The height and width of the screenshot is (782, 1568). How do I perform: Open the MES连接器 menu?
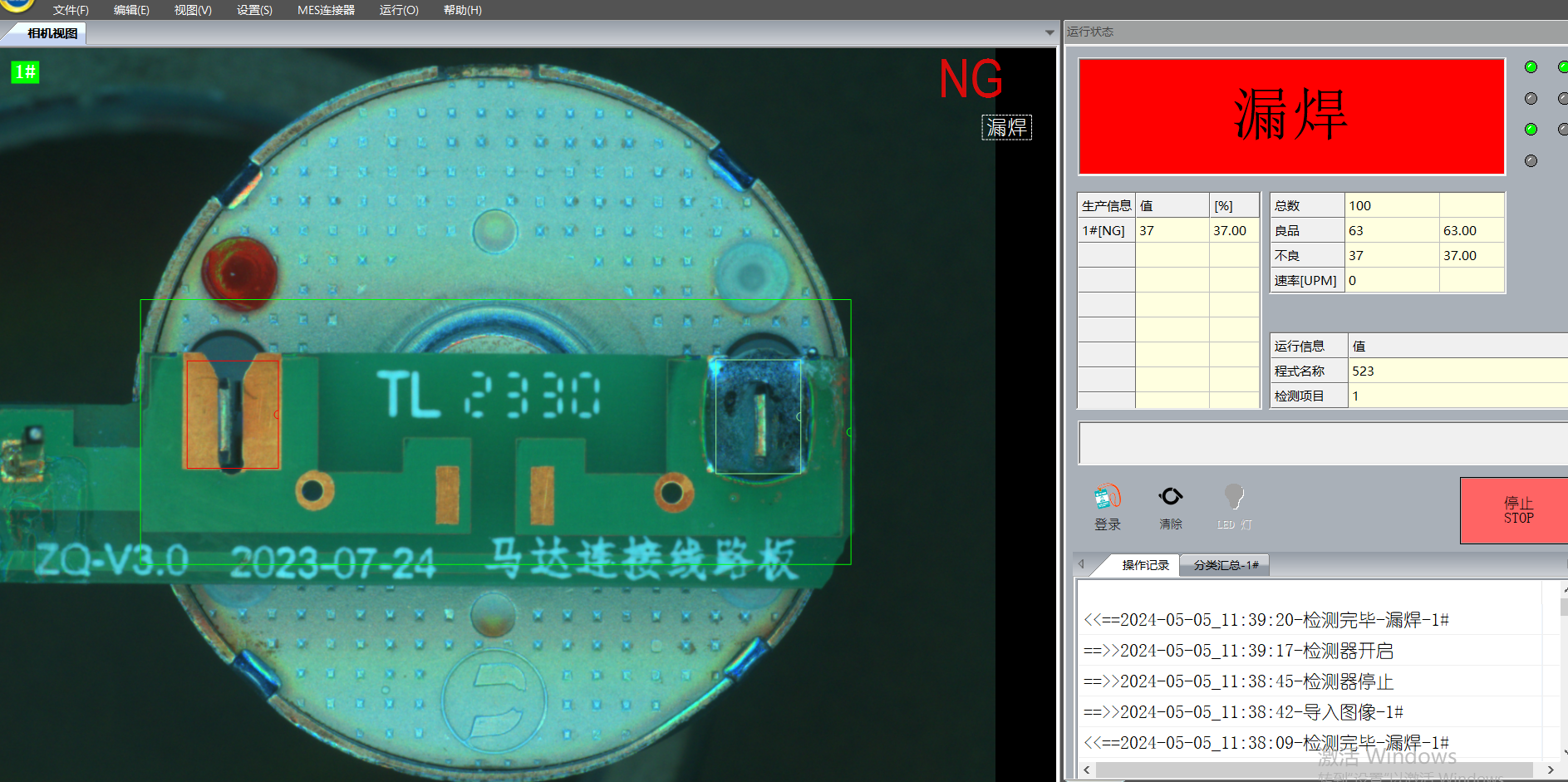pyautogui.click(x=326, y=10)
